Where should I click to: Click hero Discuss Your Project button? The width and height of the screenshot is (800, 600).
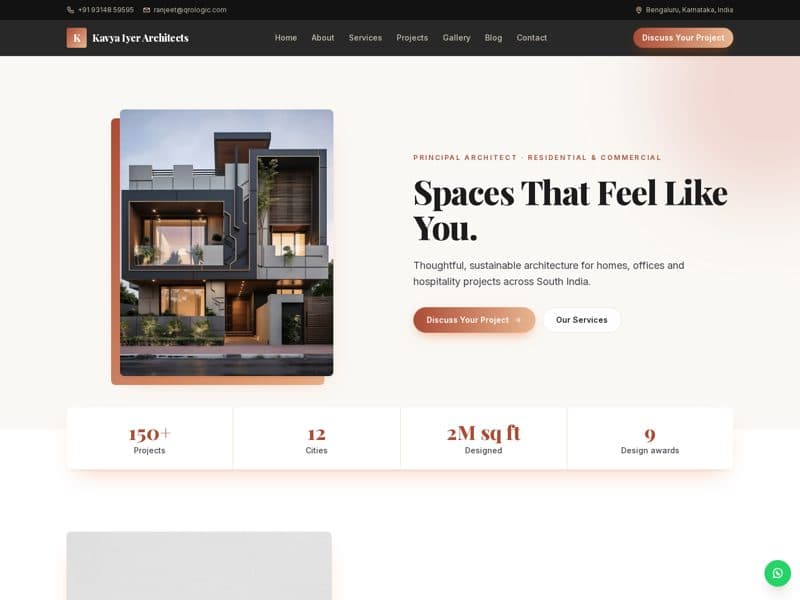coord(474,320)
